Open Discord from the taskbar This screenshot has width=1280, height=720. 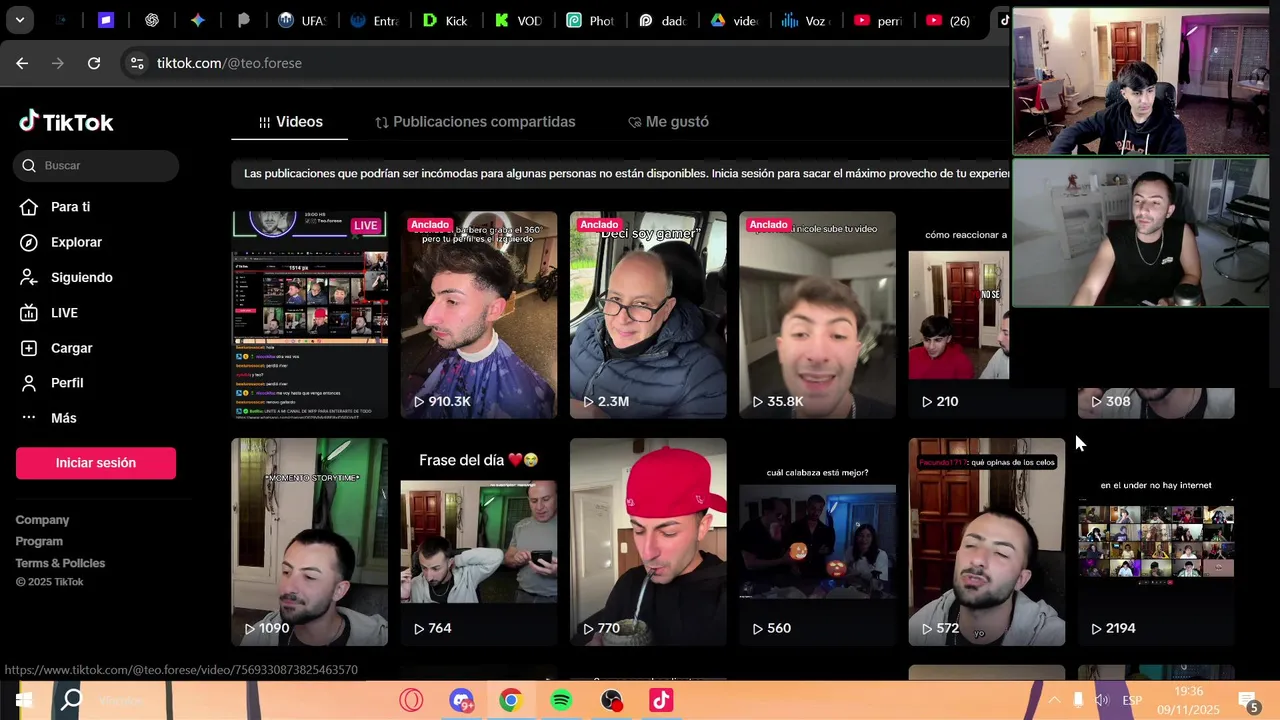[x=461, y=700]
